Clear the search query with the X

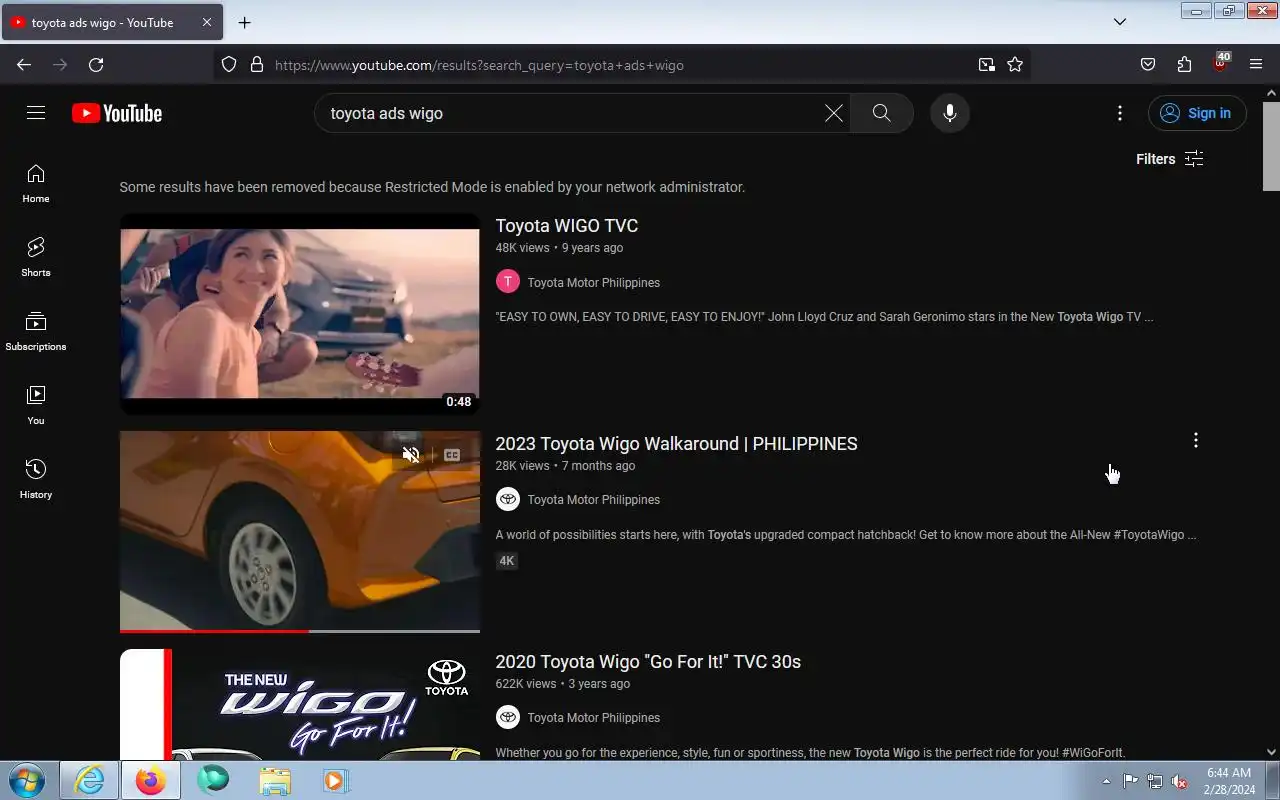pyautogui.click(x=833, y=113)
